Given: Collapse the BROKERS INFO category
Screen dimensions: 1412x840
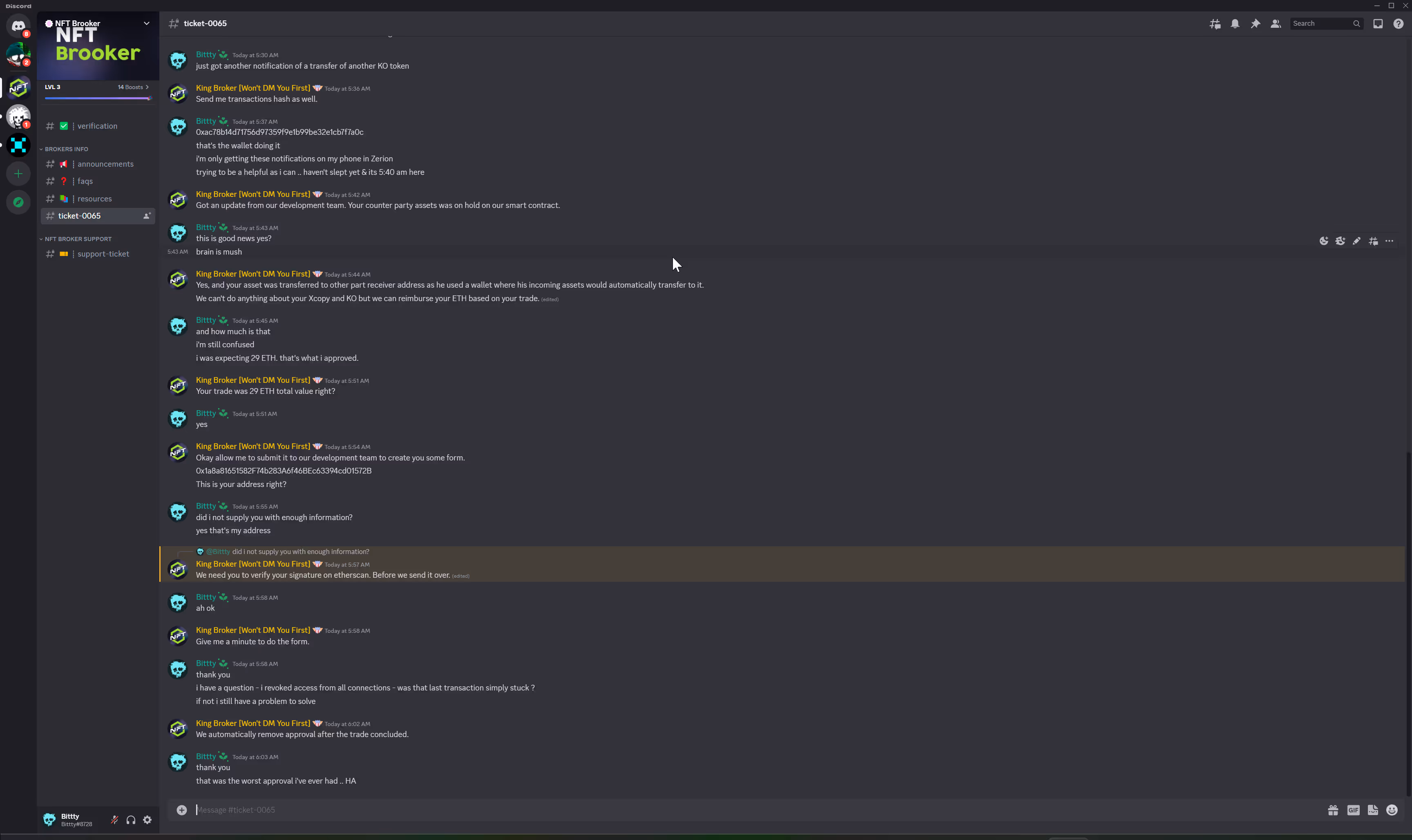Looking at the screenshot, I should (66, 149).
